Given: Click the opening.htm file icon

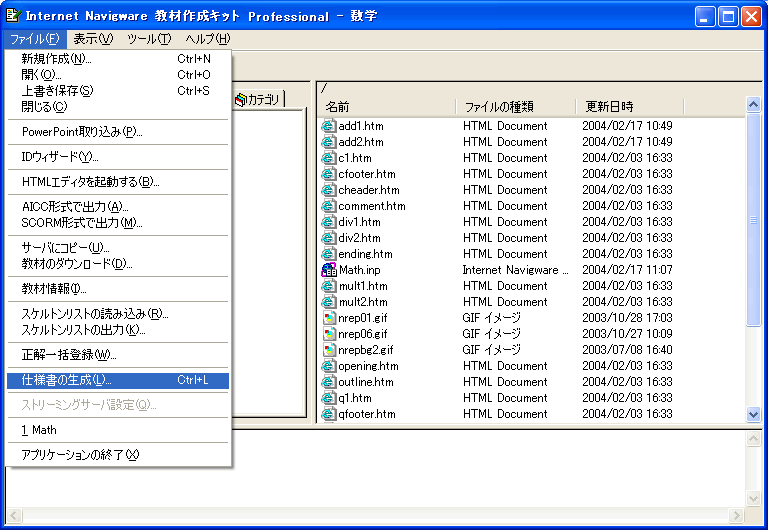Looking at the screenshot, I should click(x=329, y=366).
